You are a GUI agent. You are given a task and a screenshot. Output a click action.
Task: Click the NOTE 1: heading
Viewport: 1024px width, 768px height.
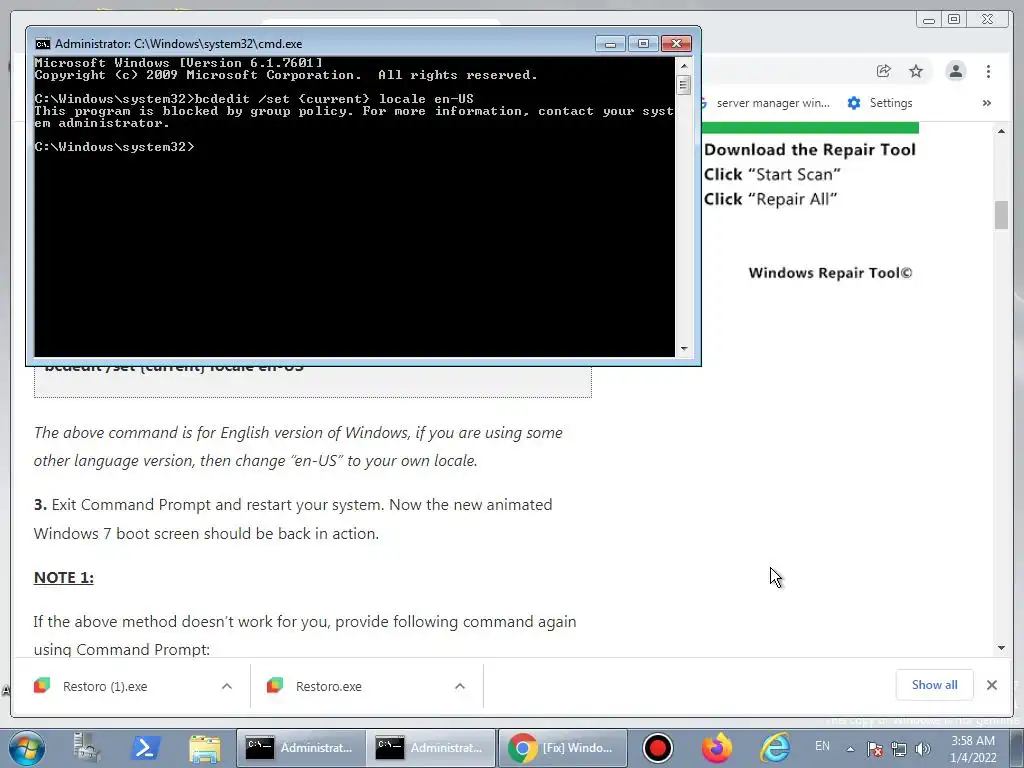coord(63,578)
